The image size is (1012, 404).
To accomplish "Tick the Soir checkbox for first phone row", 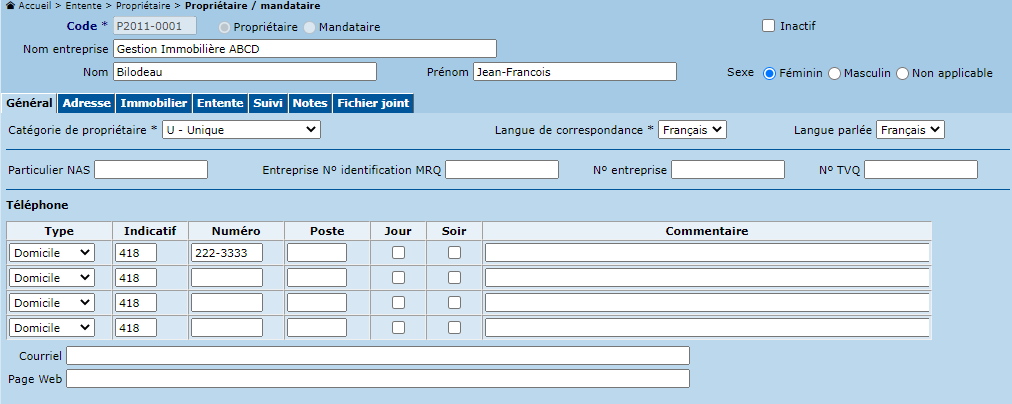I will (454, 253).
